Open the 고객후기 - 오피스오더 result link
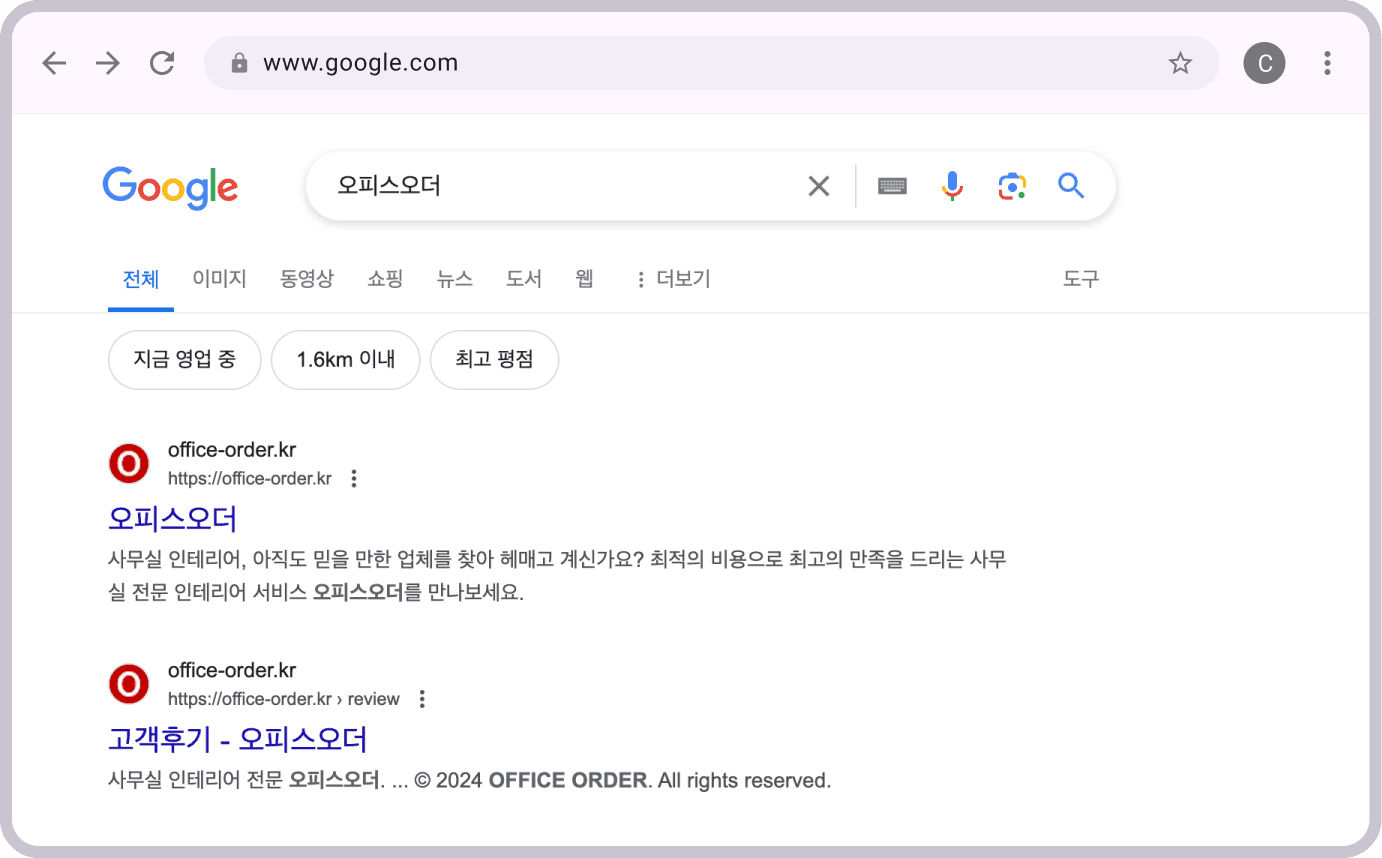The image size is (1382, 858). click(238, 739)
